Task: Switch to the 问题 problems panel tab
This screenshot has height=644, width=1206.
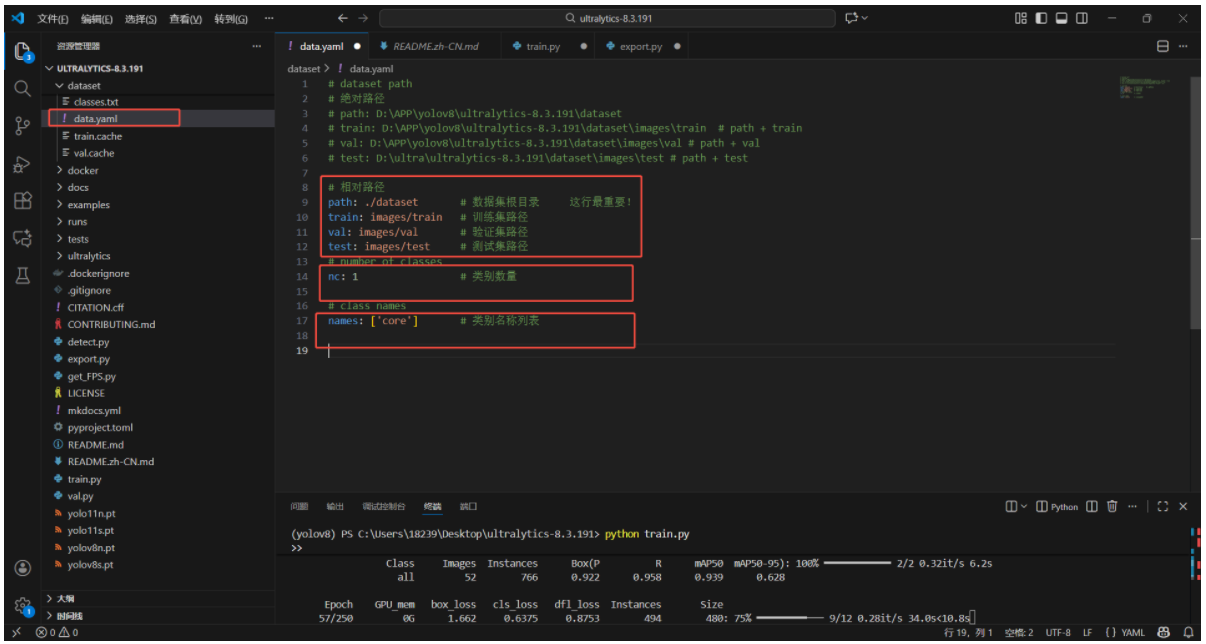Action: [x=299, y=507]
